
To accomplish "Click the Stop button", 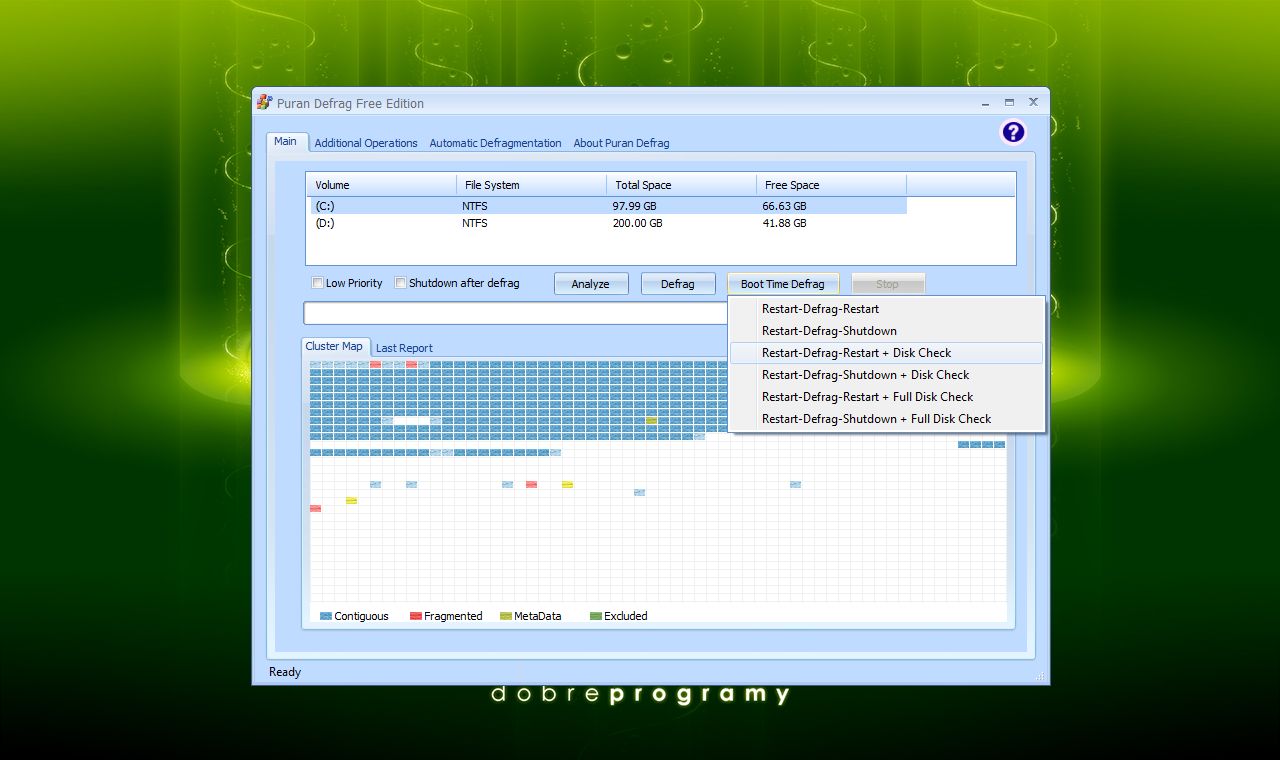I will (888, 284).
